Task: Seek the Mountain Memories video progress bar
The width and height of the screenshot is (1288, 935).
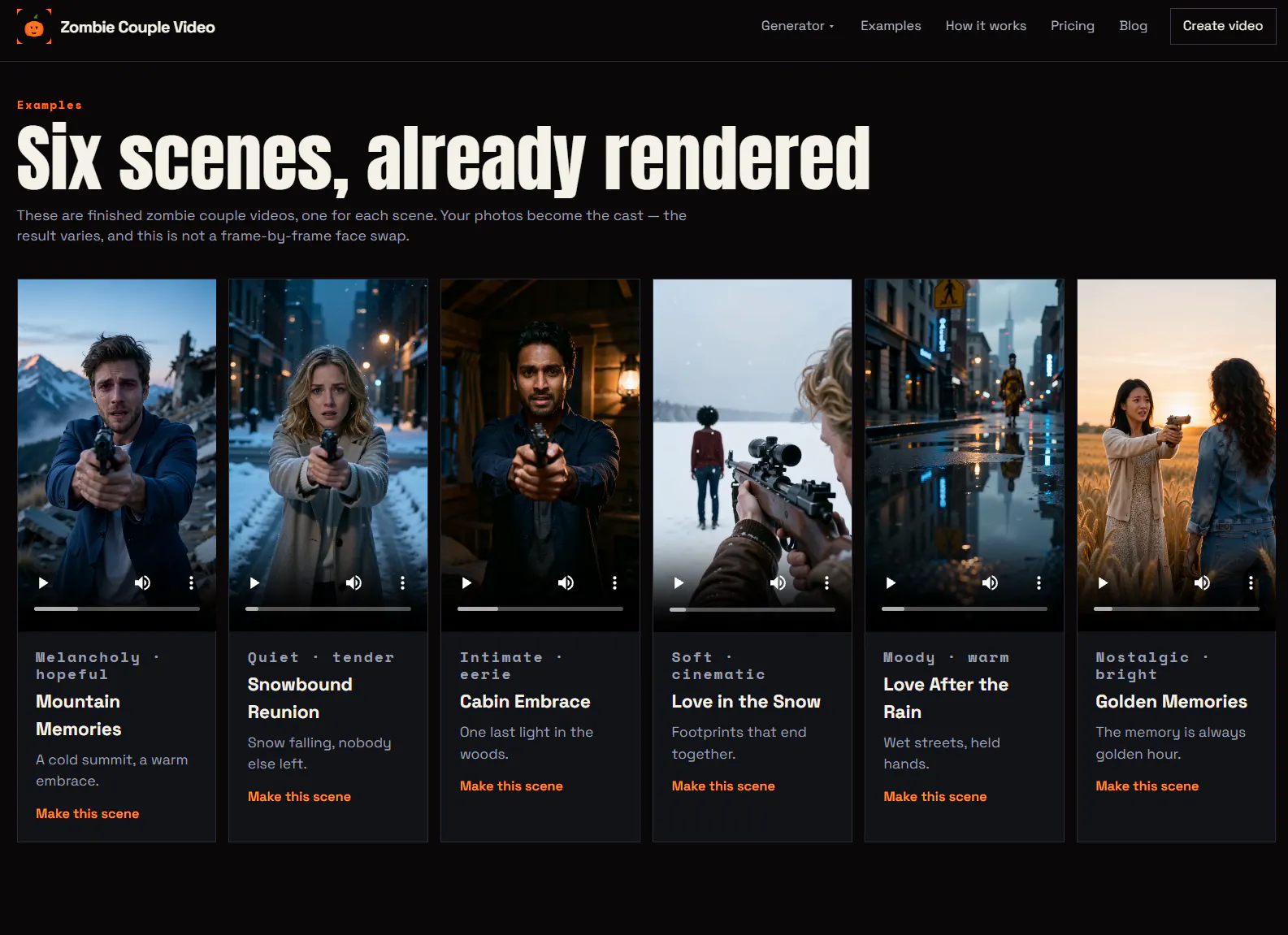Action: 117,608
